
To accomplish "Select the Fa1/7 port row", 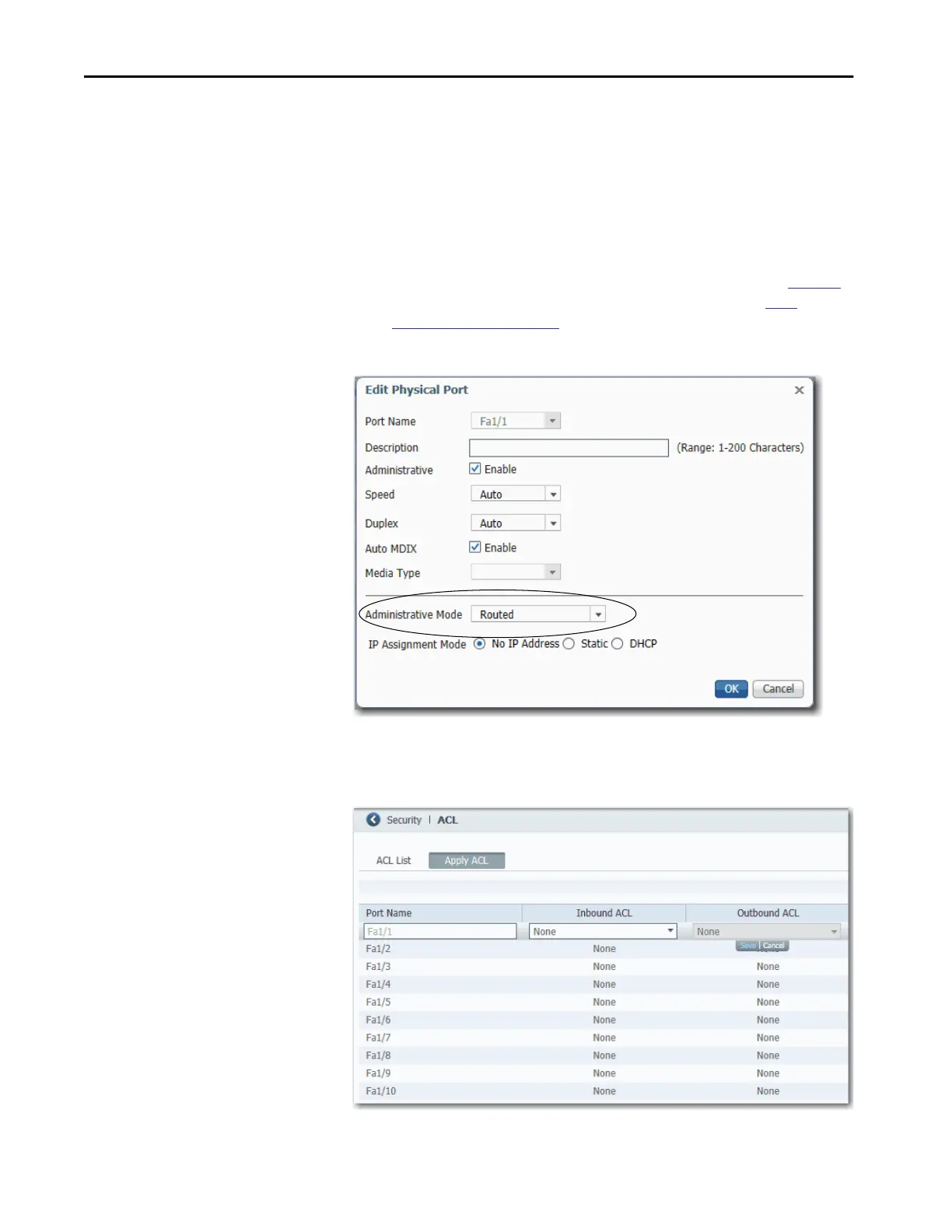I will coord(603,1038).
